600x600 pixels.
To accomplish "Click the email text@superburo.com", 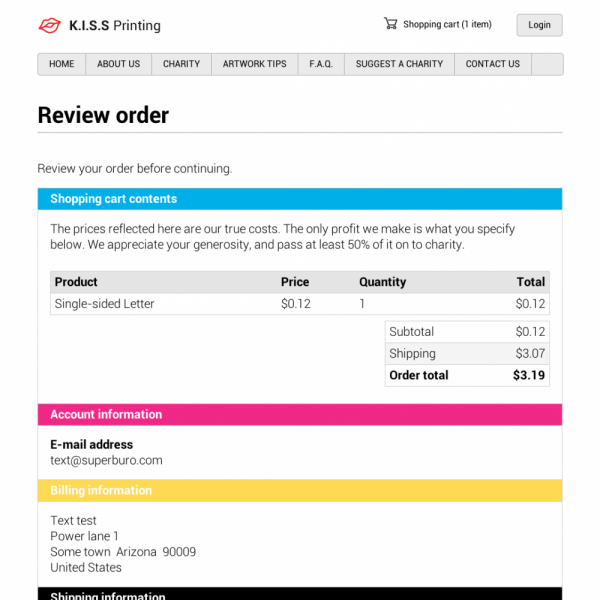I will click(106, 461).
